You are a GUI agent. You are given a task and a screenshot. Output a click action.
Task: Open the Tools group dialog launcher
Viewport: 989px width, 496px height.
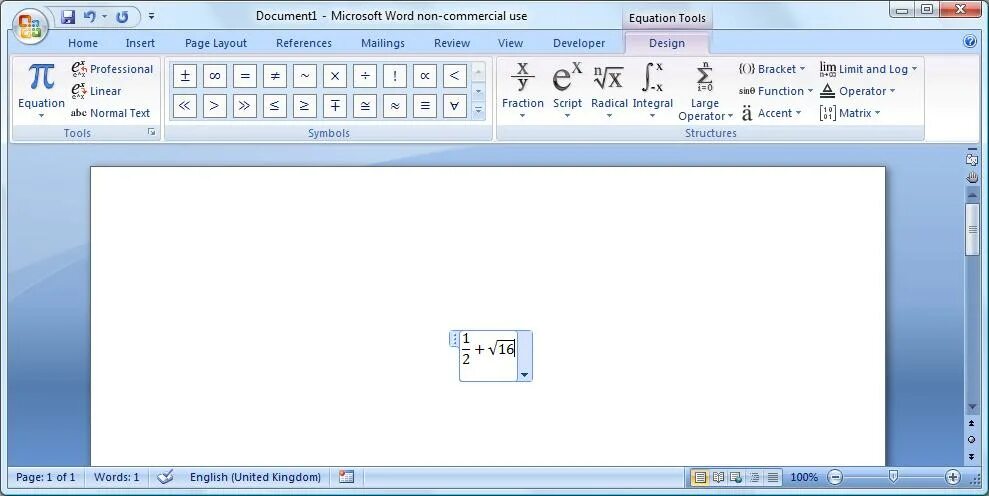coord(151,132)
